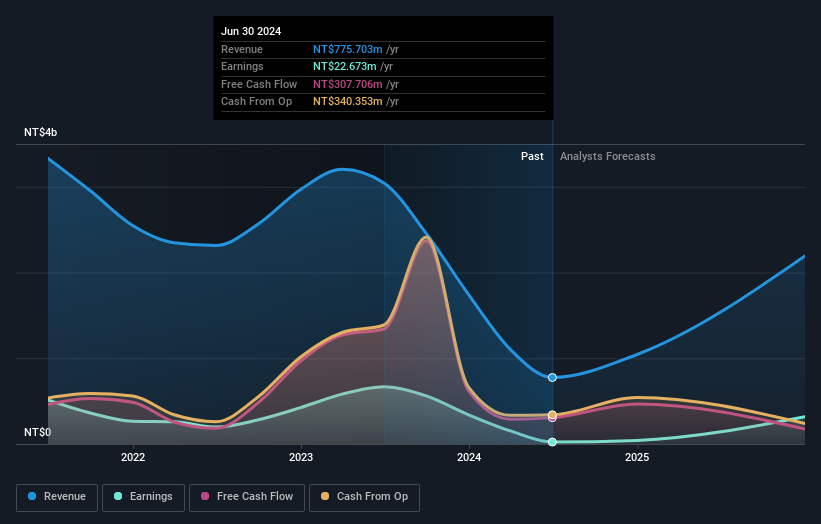Toggle the Cash From Op legend button
The image size is (821, 524).
coord(364,497)
